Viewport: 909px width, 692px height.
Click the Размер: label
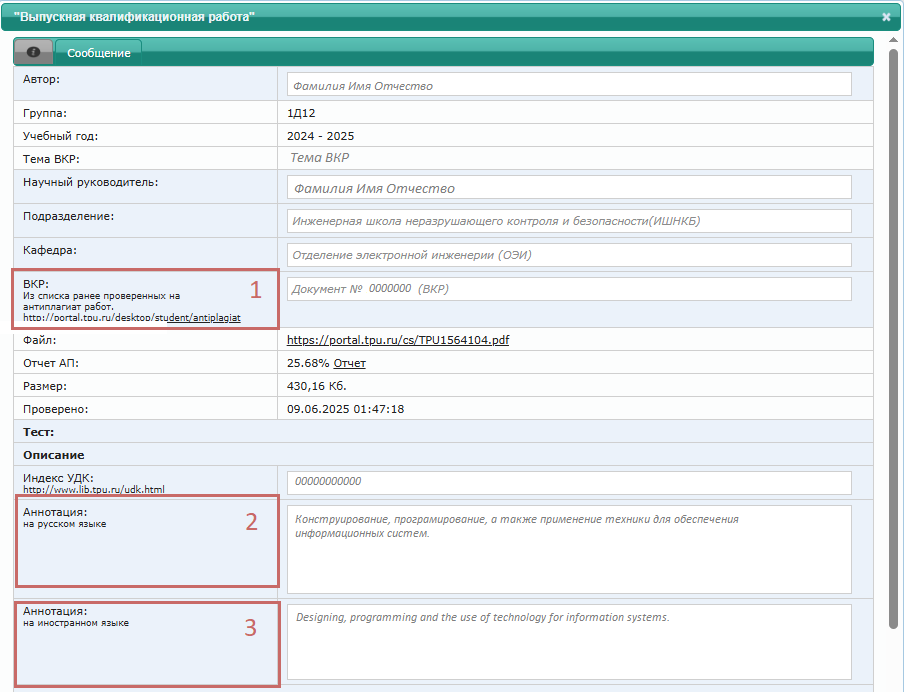coord(45,386)
